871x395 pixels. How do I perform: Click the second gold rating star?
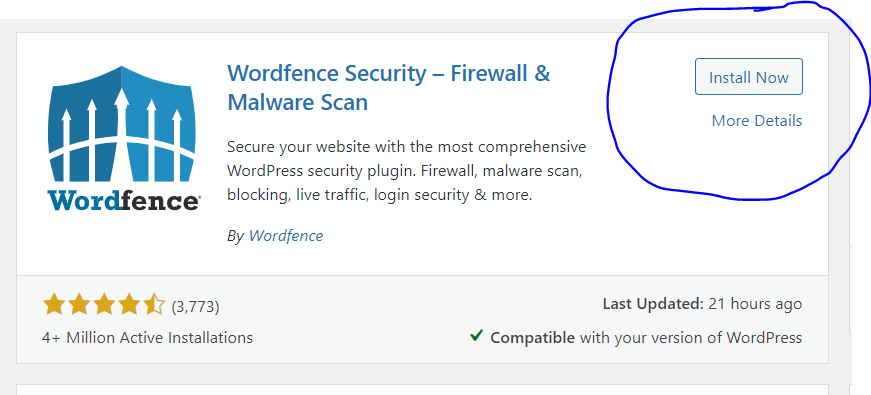tap(79, 305)
